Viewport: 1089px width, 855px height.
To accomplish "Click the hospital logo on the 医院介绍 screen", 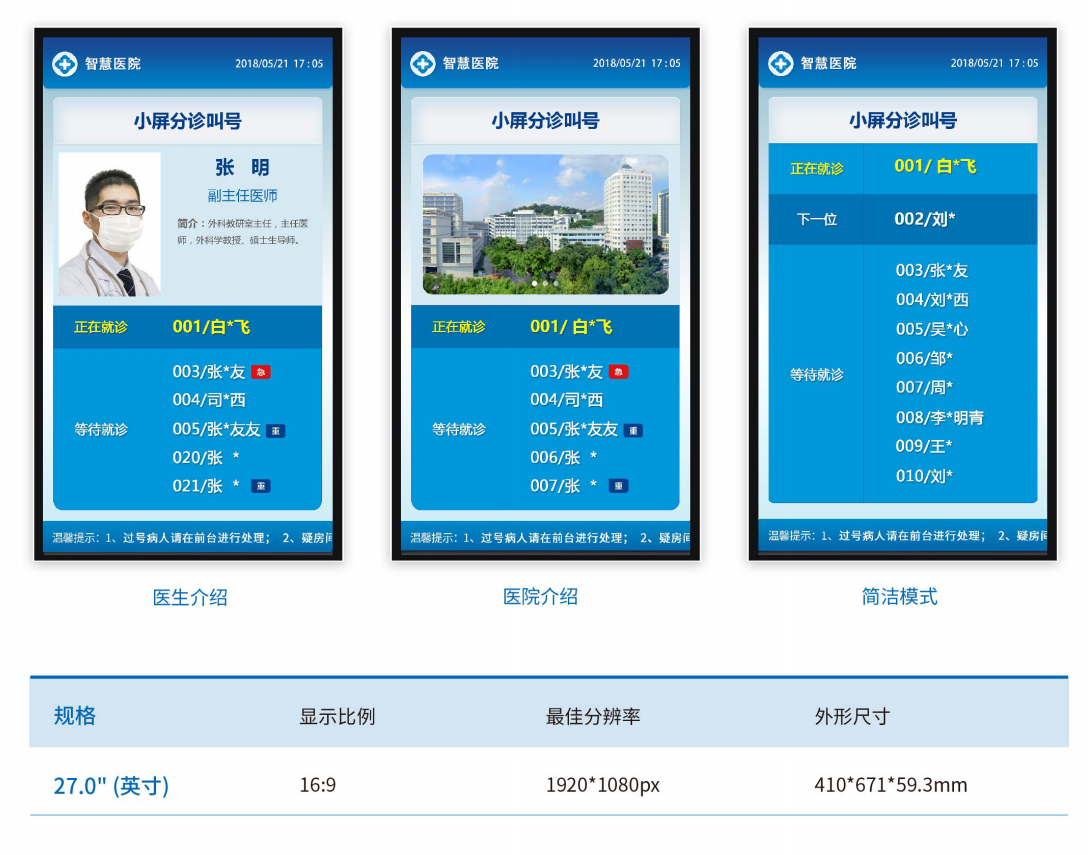I will pyautogui.click(x=423, y=64).
